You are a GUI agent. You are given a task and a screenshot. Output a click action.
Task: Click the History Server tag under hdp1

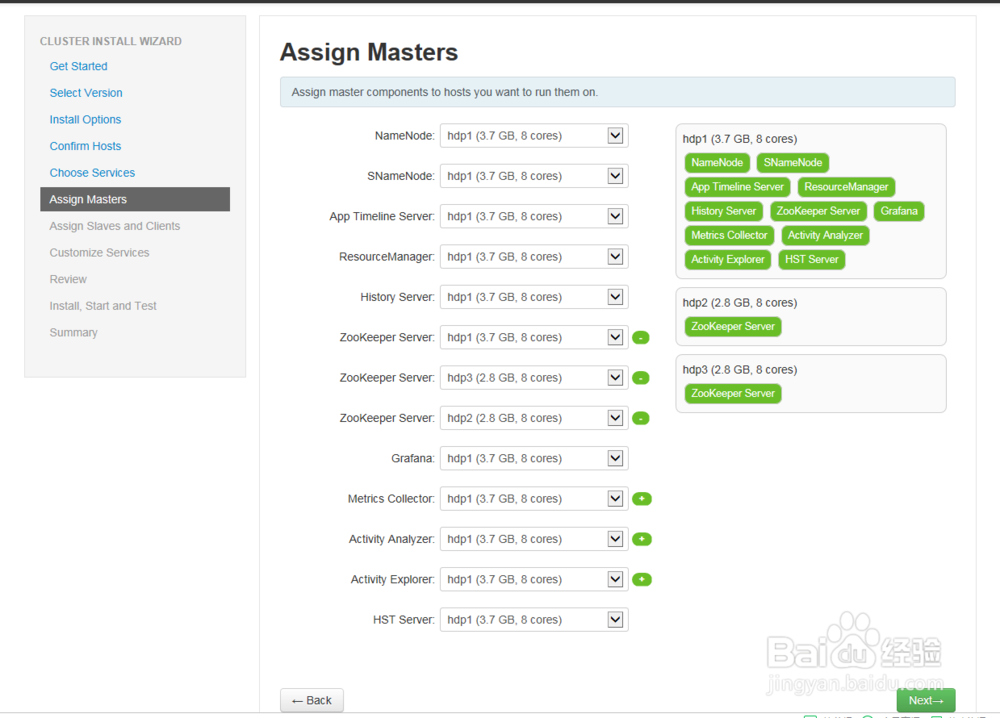pyautogui.click(x=723, y=211)
